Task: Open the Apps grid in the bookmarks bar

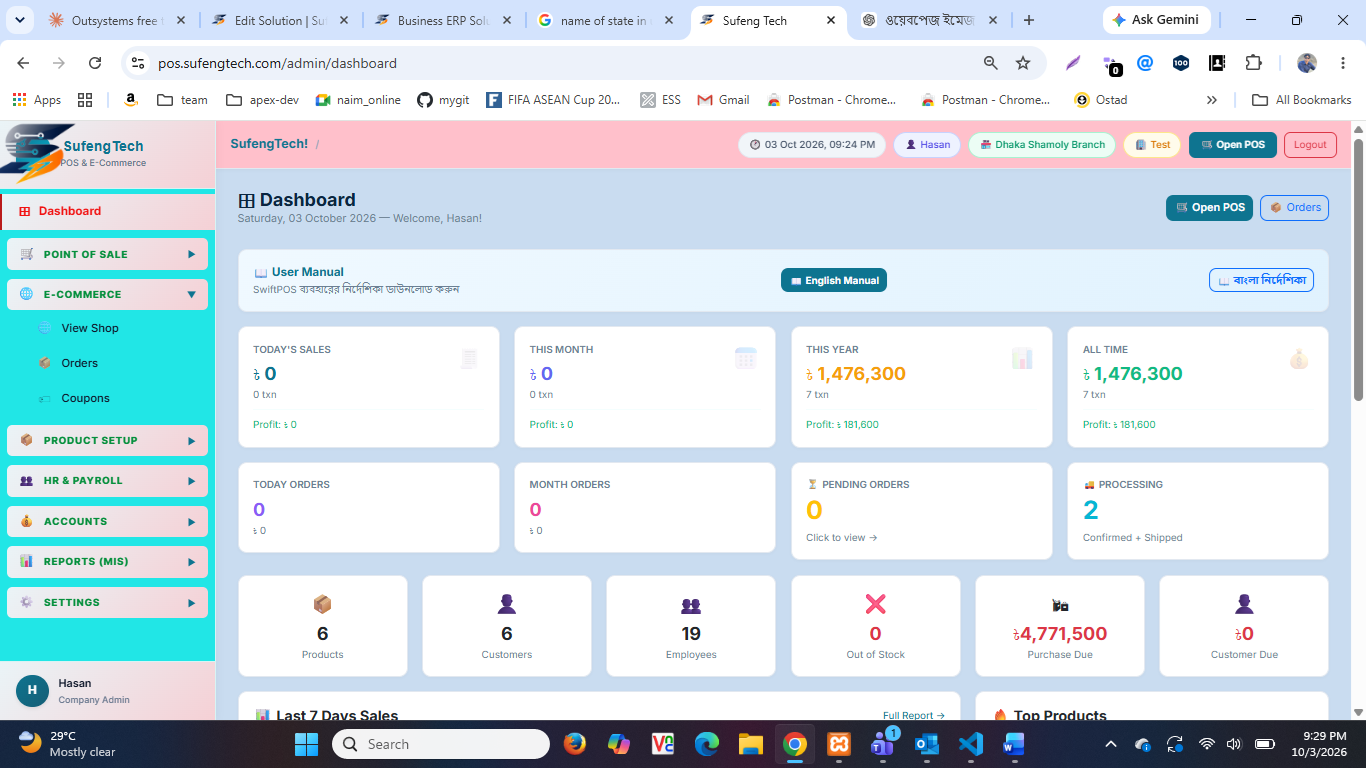Action: 37,100
